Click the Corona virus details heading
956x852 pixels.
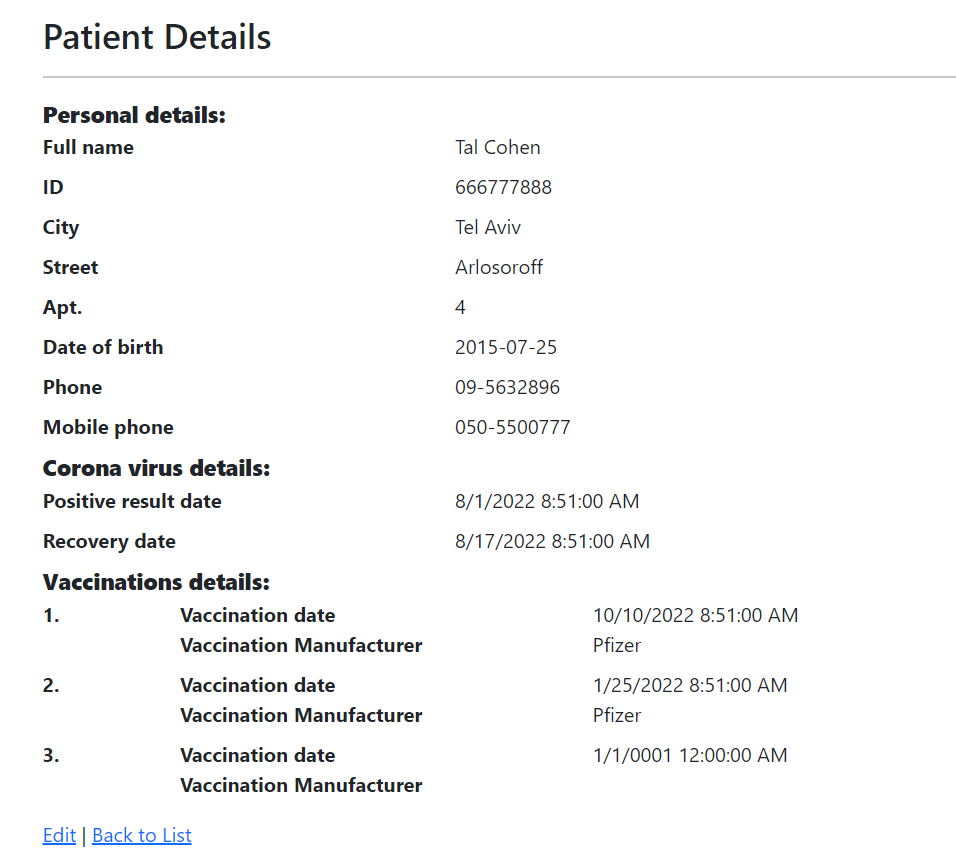tap(156, 467)
